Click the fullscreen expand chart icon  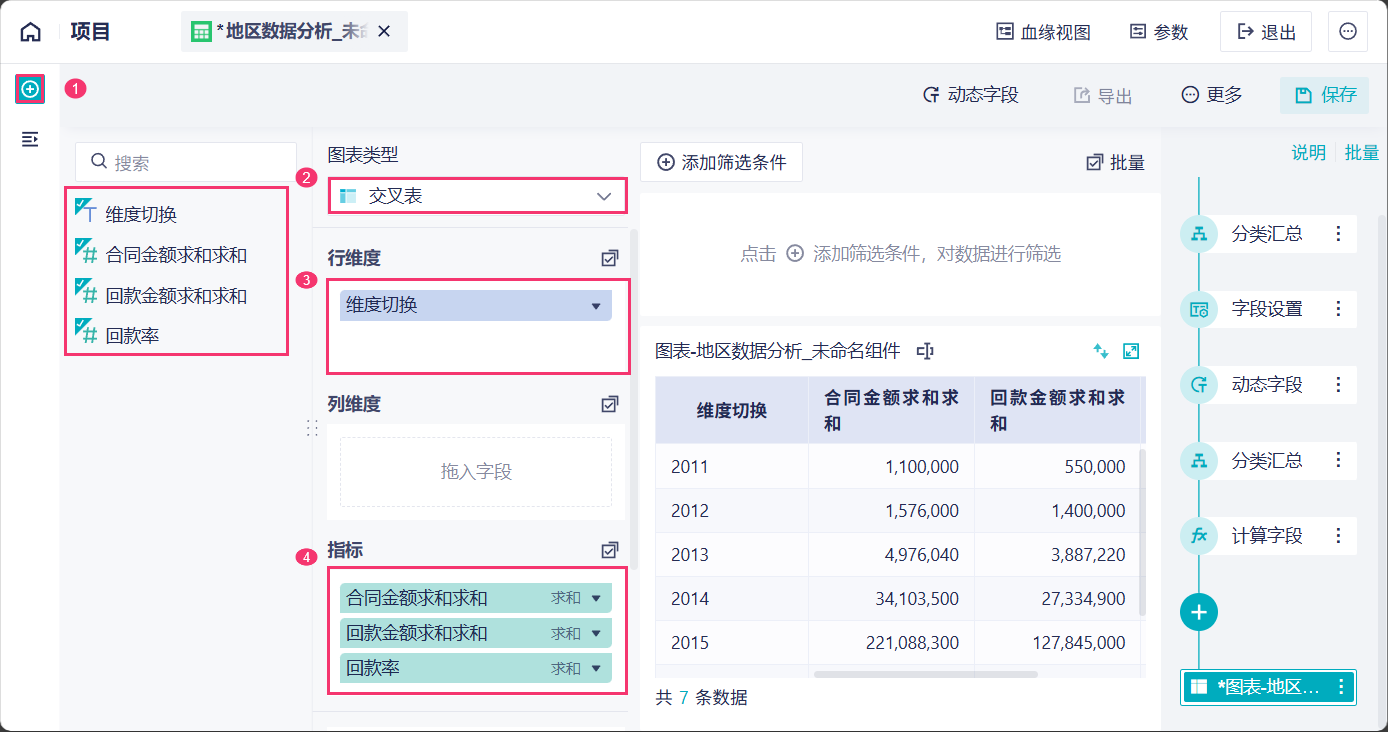(x=1131, y=351)
